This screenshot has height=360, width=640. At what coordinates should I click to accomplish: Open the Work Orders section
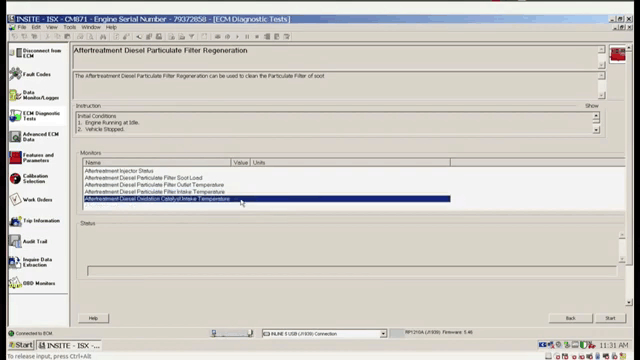(31, 200)
